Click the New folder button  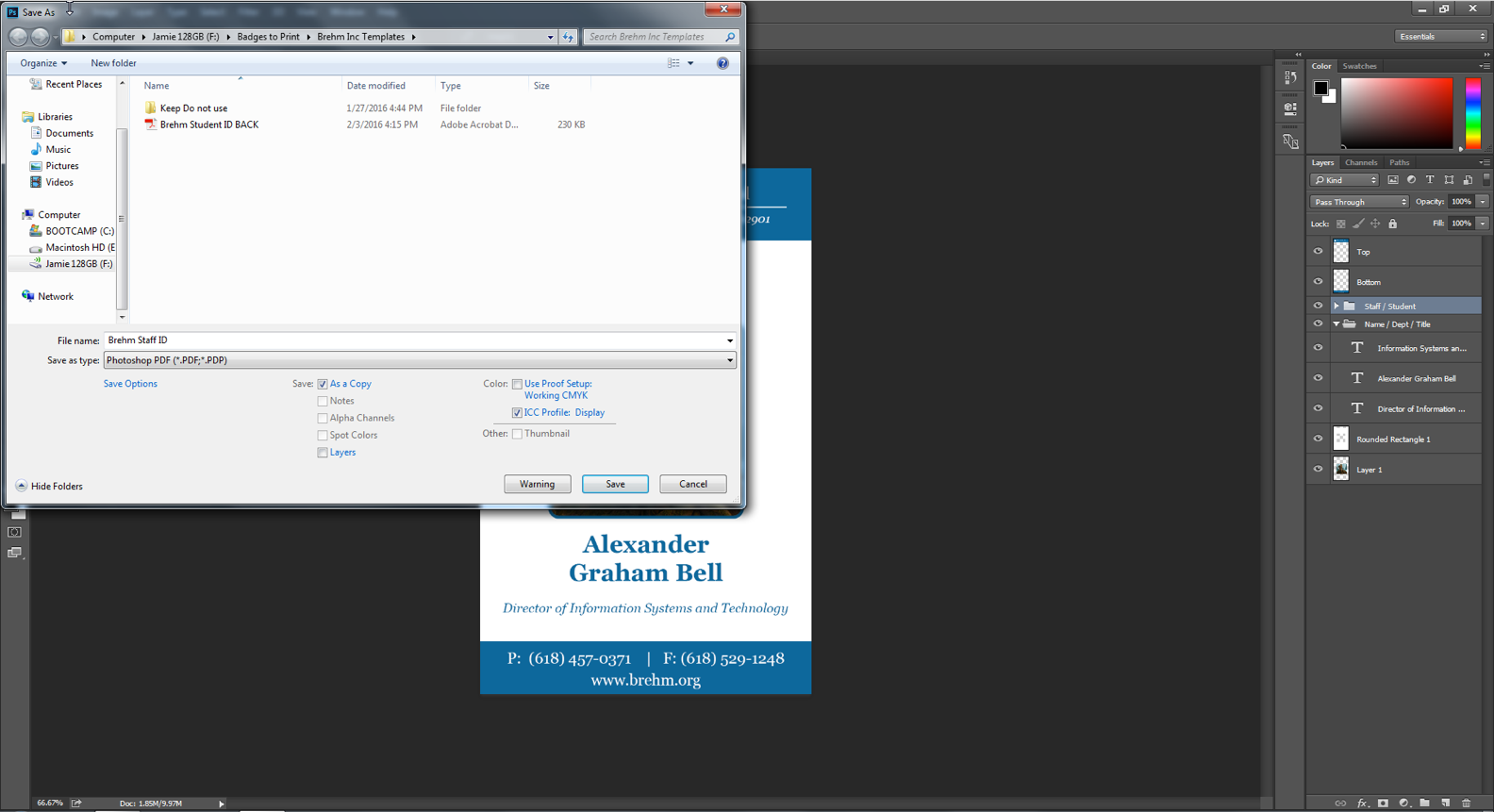point(113,63)
